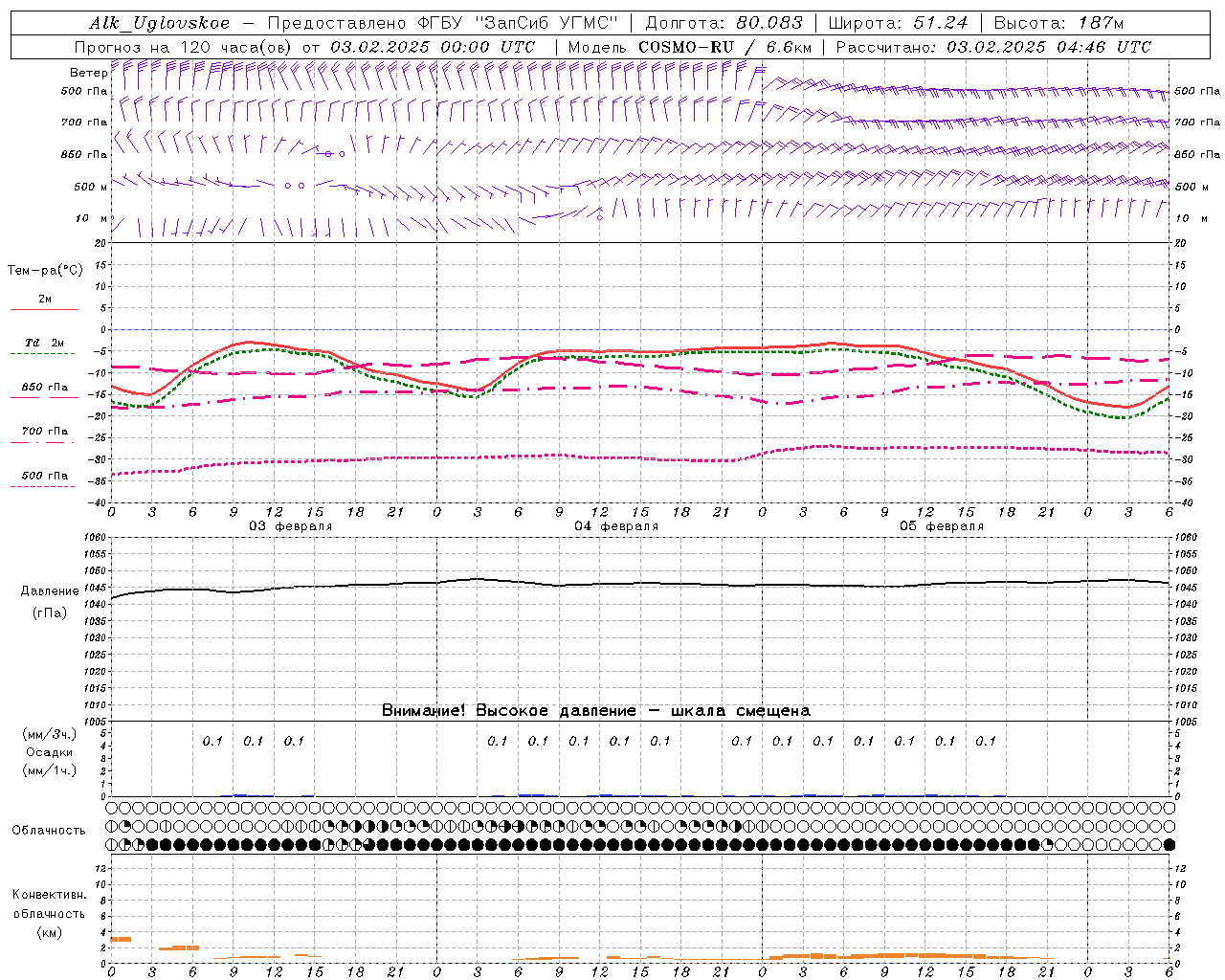Screen dimensions: 1225x980
Task: Click the elevation label Высота: 187м
Action: (1058, 23)
